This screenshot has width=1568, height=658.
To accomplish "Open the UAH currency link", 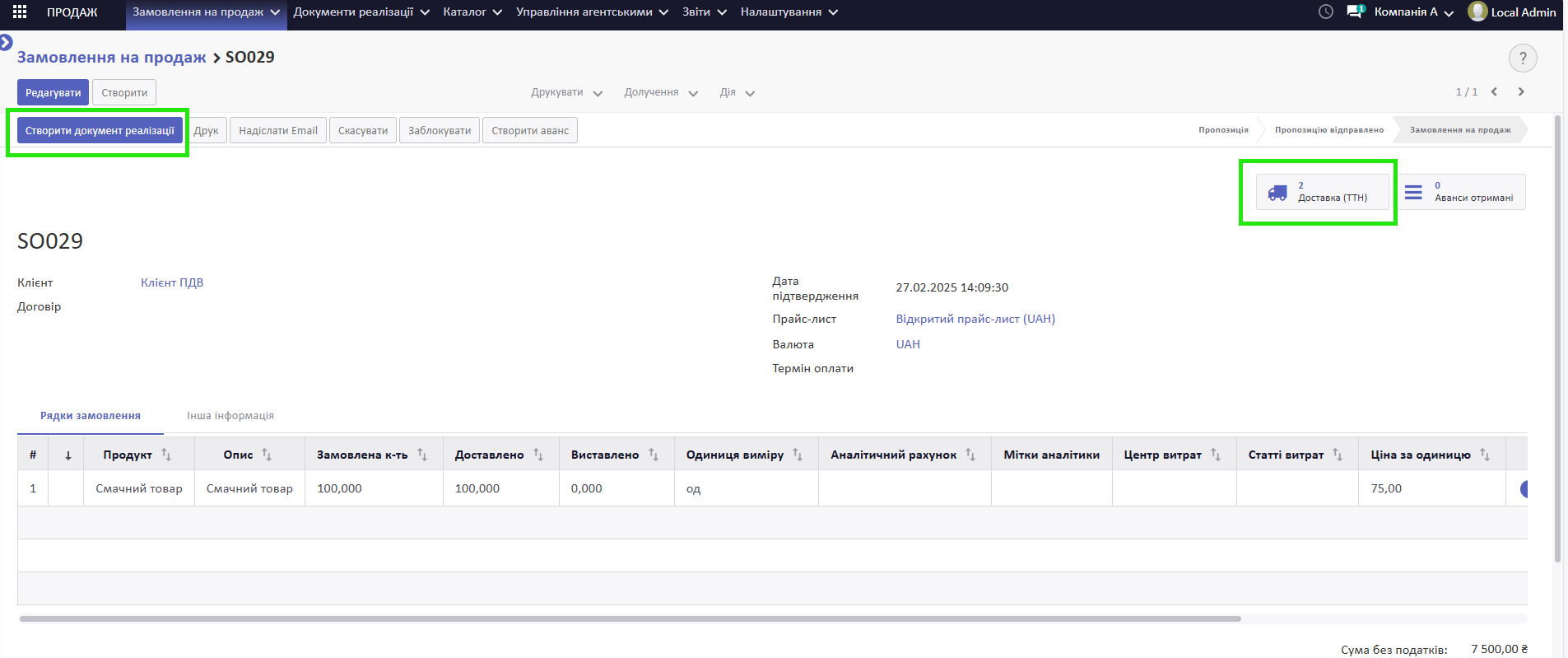I will click(908, 344).
